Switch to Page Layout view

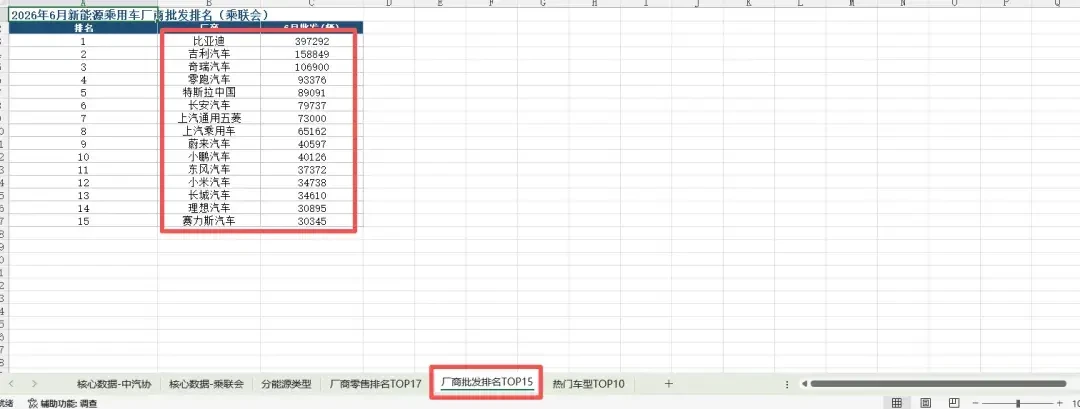click(926, 403)
